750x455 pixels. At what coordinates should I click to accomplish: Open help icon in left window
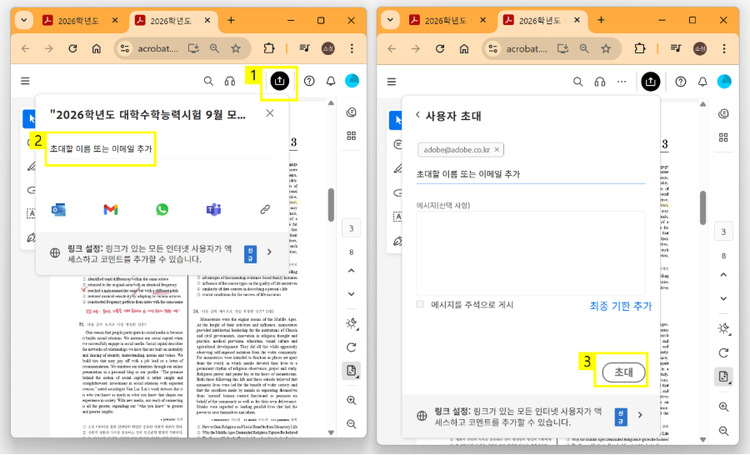(x=309, y=81)
